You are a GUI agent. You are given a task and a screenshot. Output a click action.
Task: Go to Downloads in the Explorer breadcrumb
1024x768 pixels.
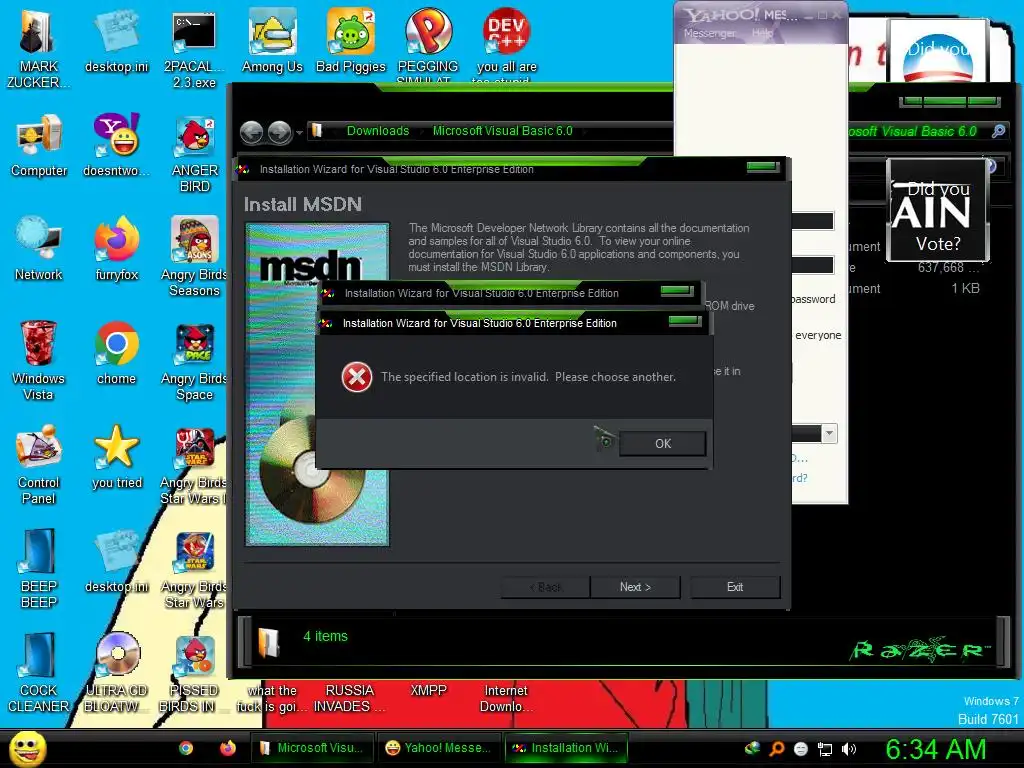tap(377, 131)
